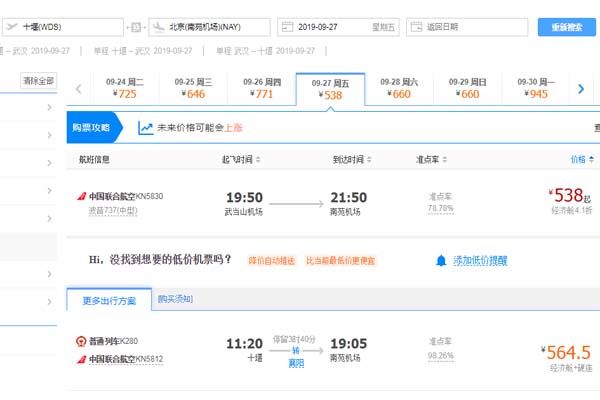The image size is (600, 400).
Task: Expand the fifth sidebar filter chevron
Action: click(49, 219)
